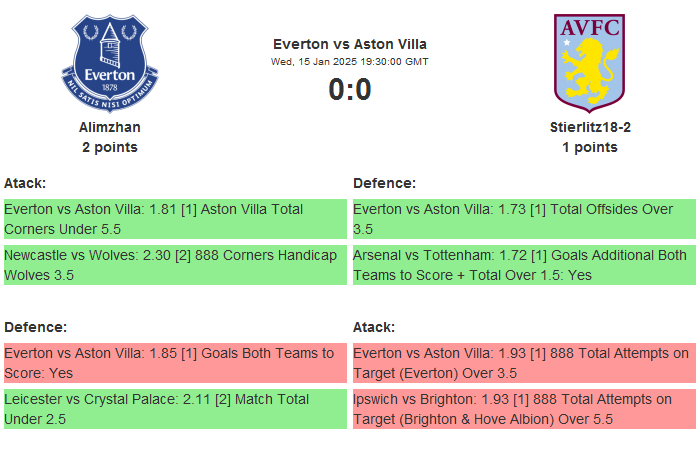Click Alimzhan's 2 points label
This screenshot has height=460, width=700.
point(110,147)
